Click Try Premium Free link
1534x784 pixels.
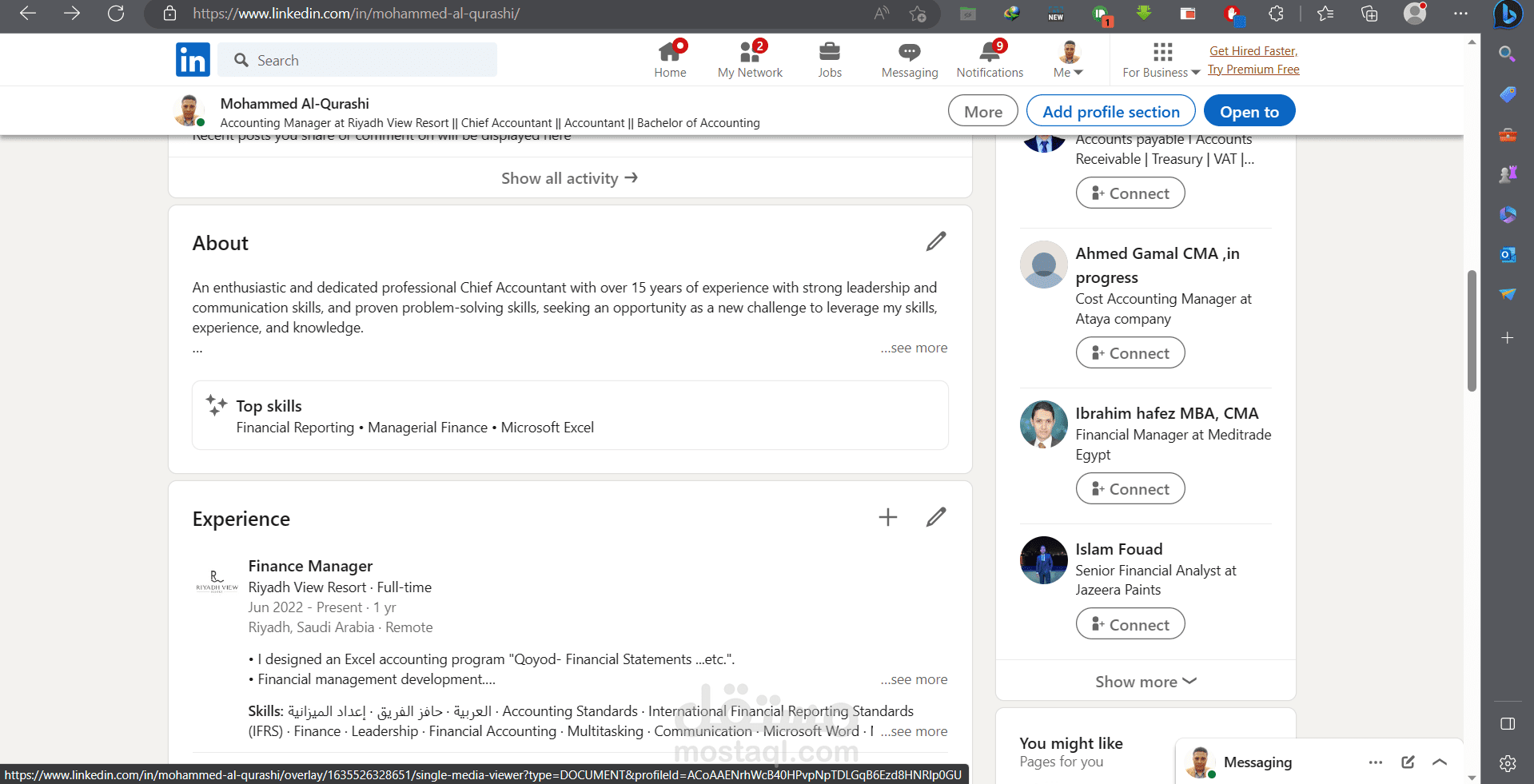click(x=1253, y=70)
